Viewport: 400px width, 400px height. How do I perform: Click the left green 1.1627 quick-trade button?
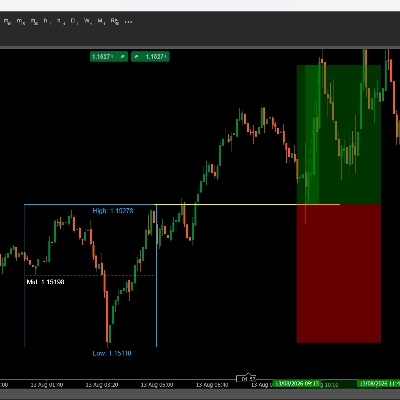click(109, 57)
